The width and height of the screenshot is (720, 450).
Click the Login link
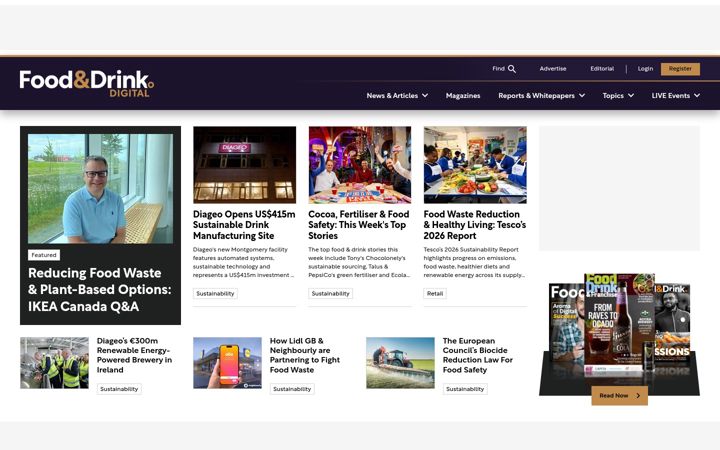click(x=645, y=68)
